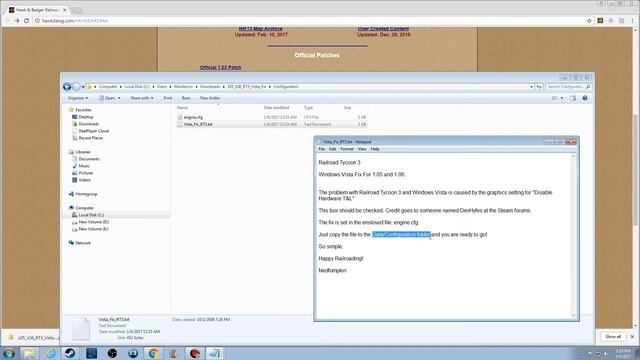
Task: Select 105_106_RT3_Vista_Fix in the breadcrumb
Action: coord(247,87)
